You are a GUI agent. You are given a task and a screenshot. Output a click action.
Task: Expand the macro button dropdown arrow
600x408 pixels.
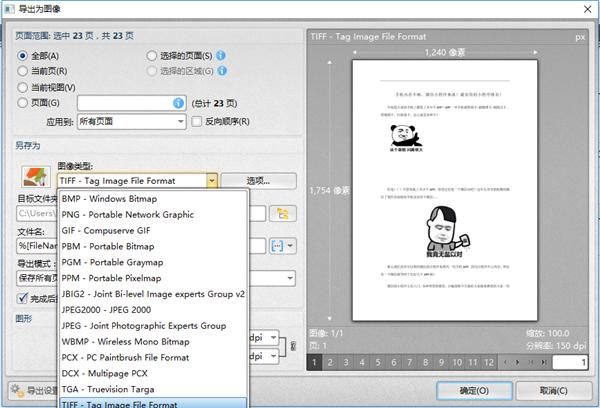(290, 246)
